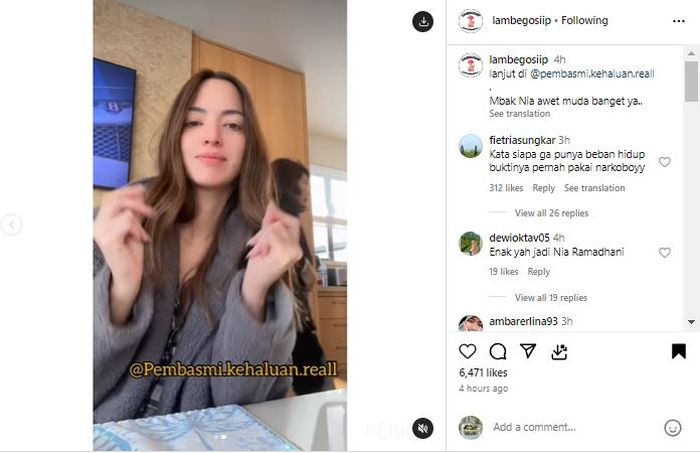The width and height of the screenshot is (700, 453).
Task: Click Reply under fietriasungkar's comment
Action: point(543,188)
